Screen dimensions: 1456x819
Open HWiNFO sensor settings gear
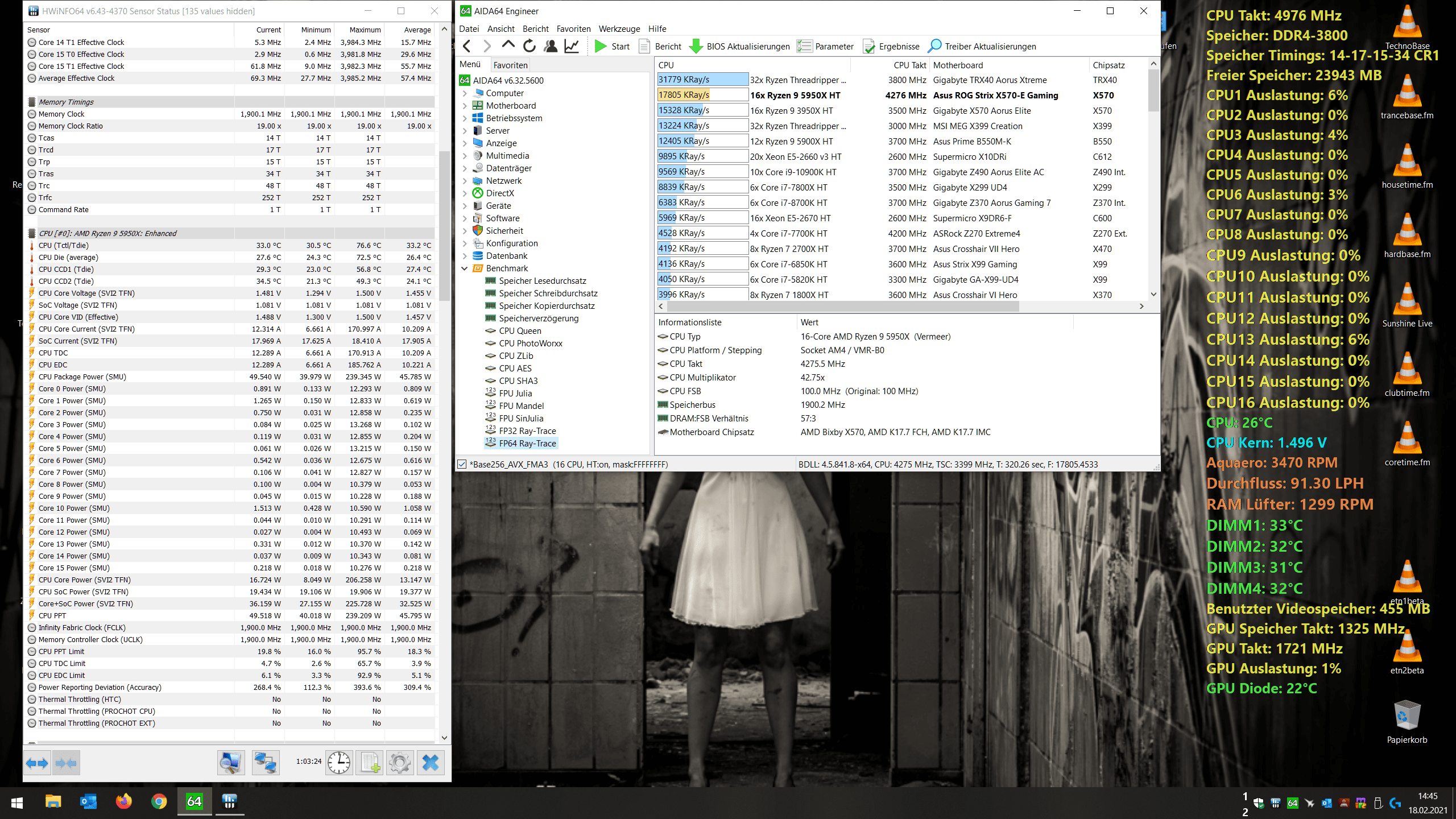(400, 763)
